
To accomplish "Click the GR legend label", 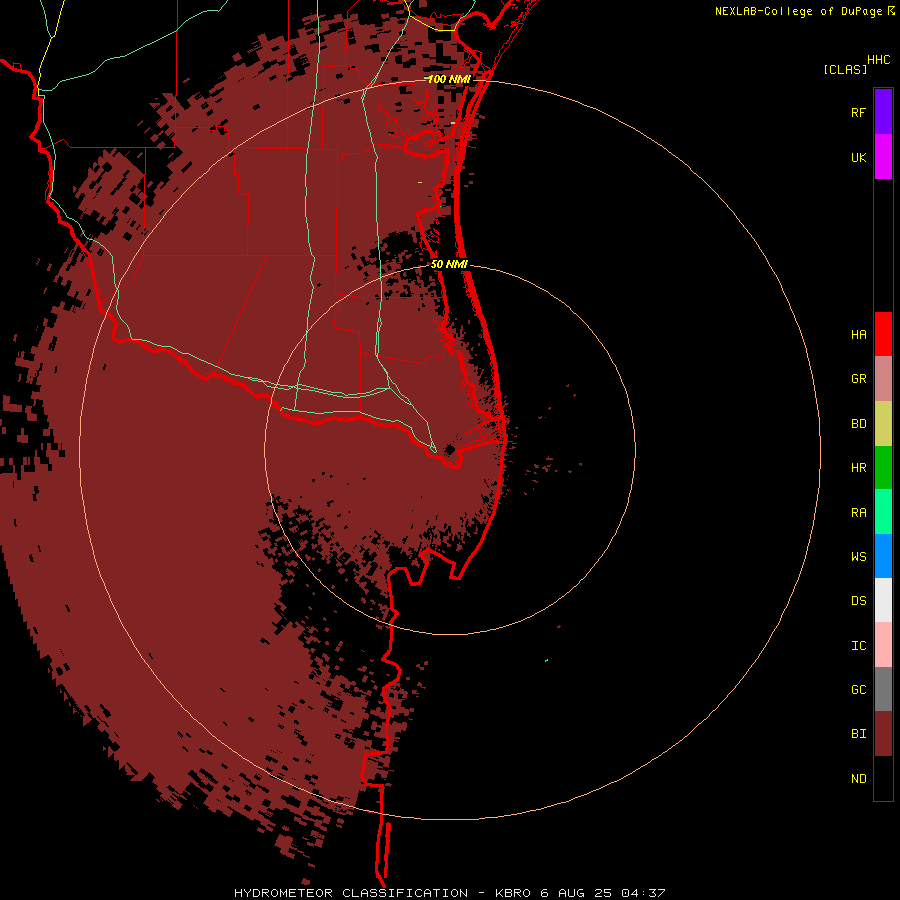I will pyautogui.click(x=858, y=379).
